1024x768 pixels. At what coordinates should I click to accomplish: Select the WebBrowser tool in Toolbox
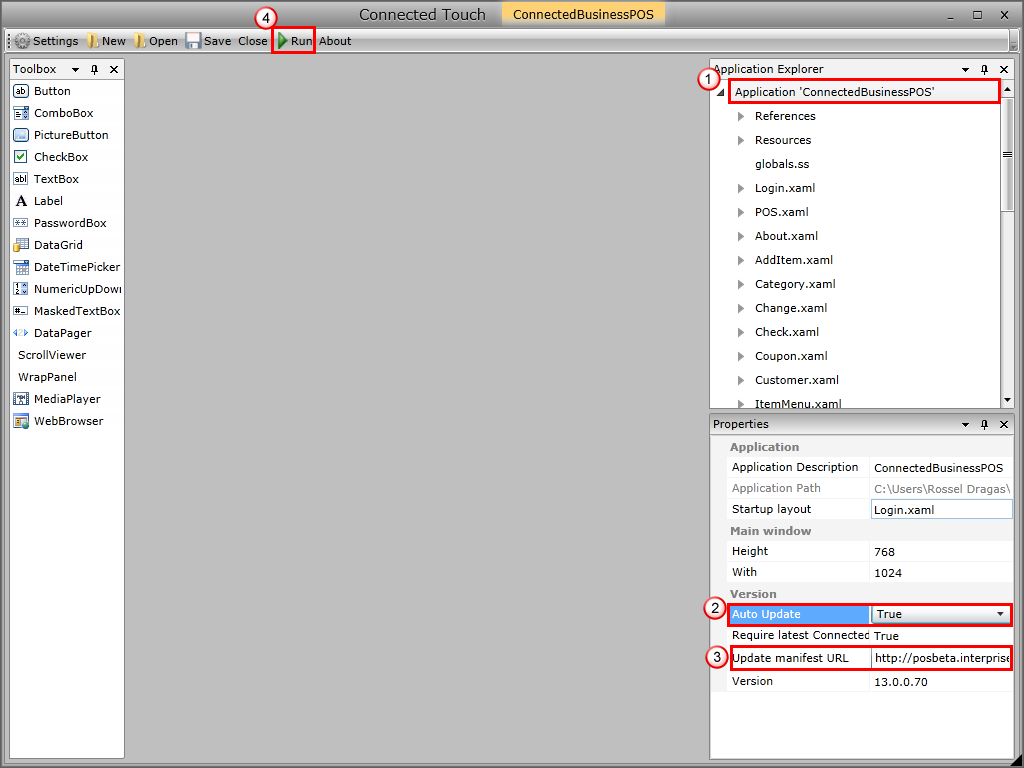[x=68, y=421]
